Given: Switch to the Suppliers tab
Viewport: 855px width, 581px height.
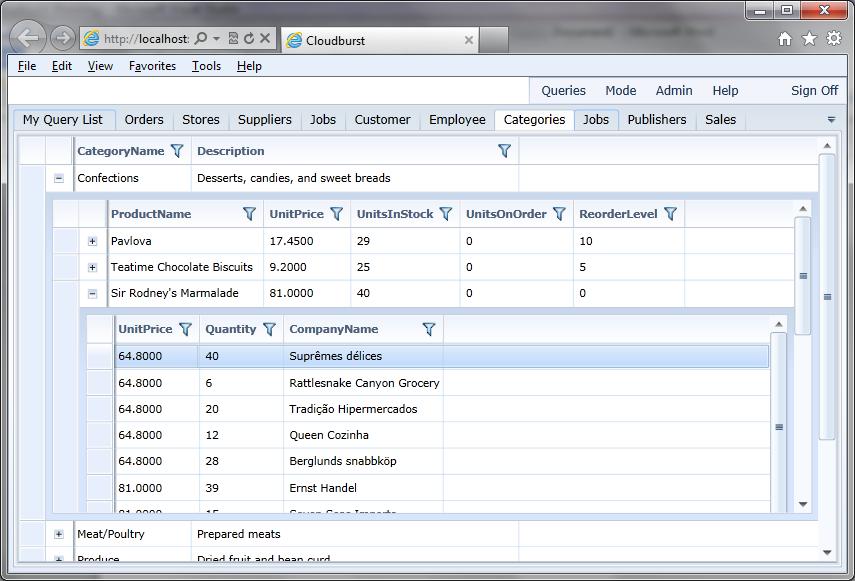Looking at the screenshot, I should tap(264, 120).
